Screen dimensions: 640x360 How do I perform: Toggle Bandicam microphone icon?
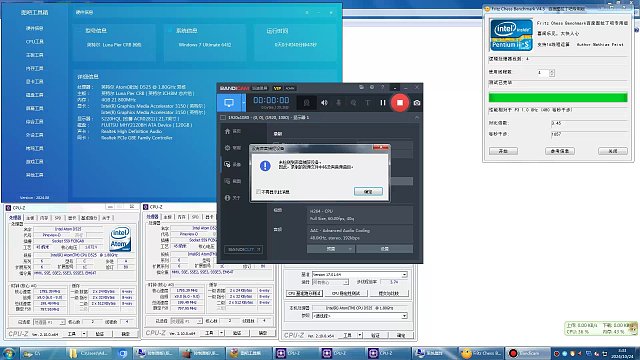click(338, 103)
